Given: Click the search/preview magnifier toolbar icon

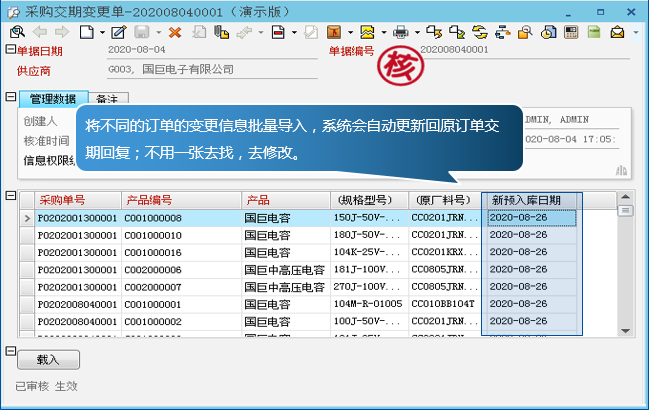Looking at the screenshot, I should (x=16, y=32).
